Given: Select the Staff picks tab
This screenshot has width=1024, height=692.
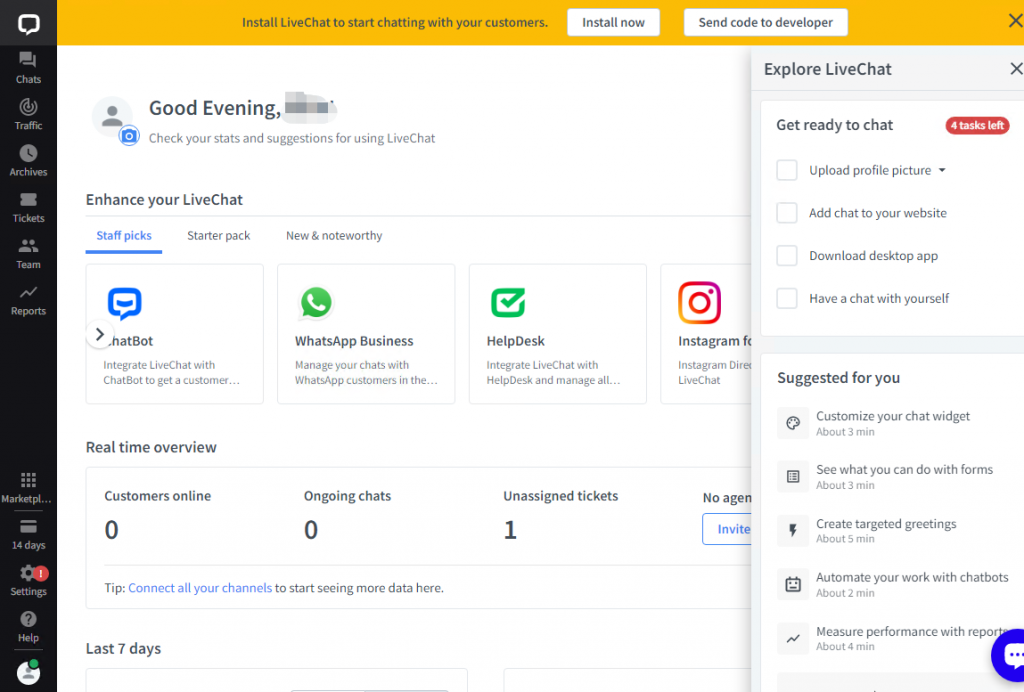Looking at the screenshot, I should click(x=124, y=236).
